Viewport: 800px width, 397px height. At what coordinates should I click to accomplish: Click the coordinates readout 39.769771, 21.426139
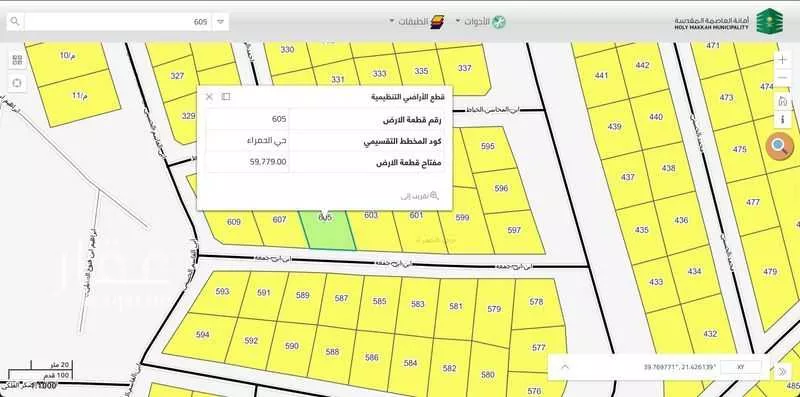coord(680,367)
